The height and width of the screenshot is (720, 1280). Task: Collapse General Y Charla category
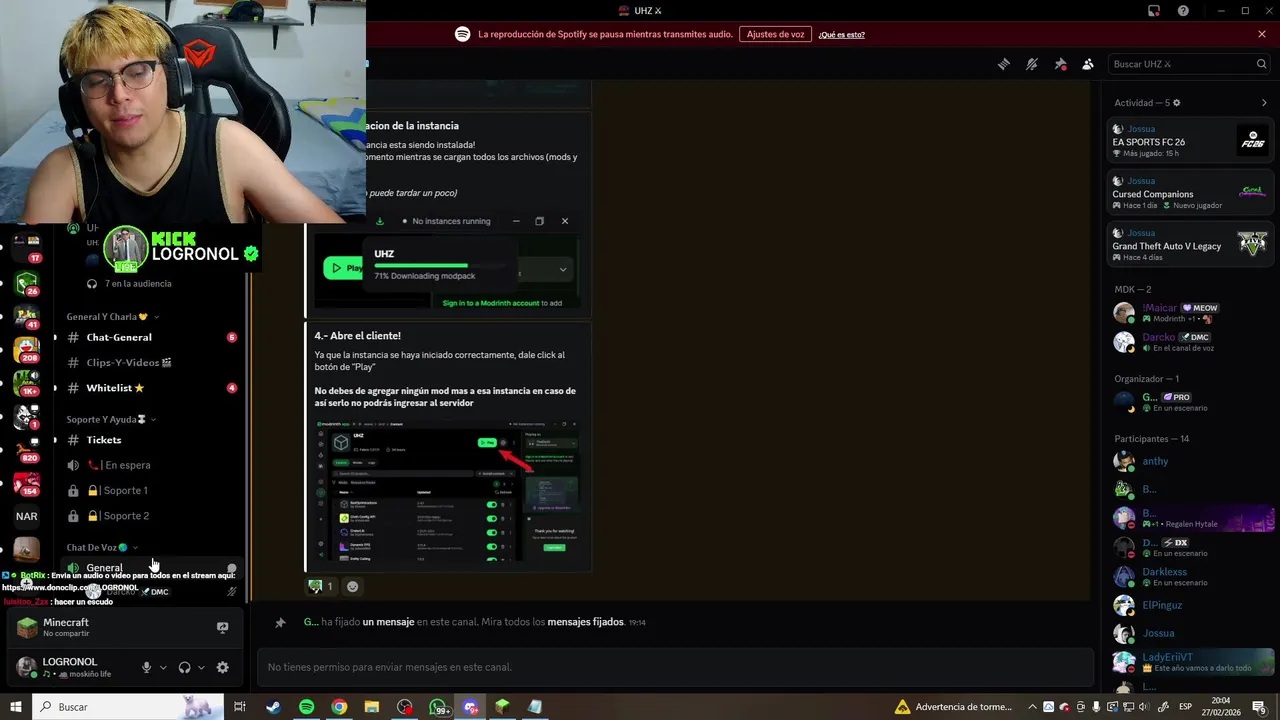pyautogui.click(x=112, y=317)
